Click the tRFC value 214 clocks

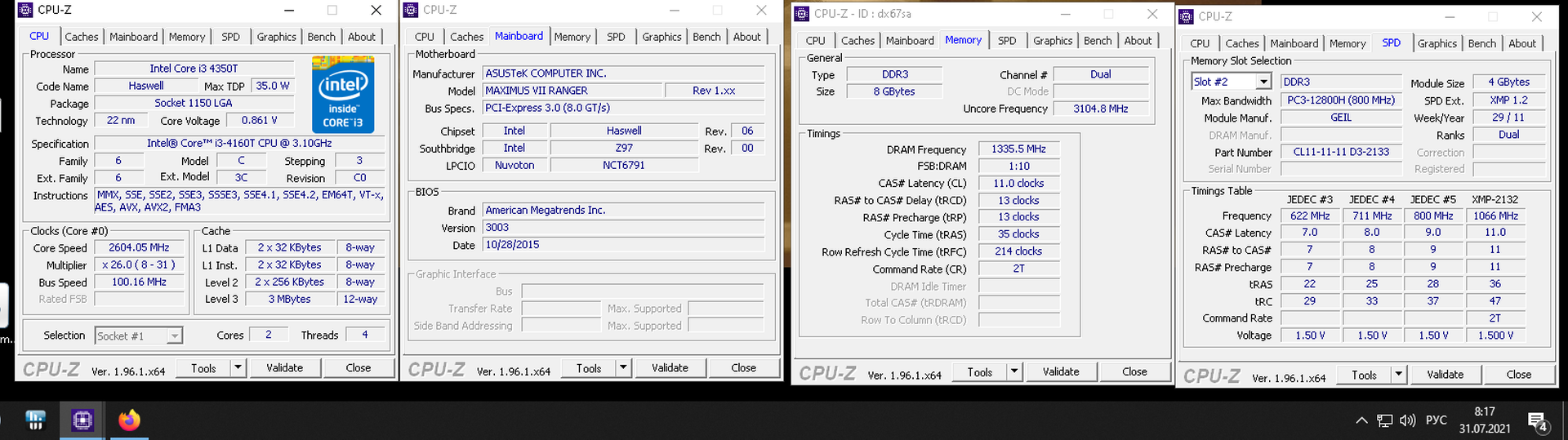tap(1018, 251)
